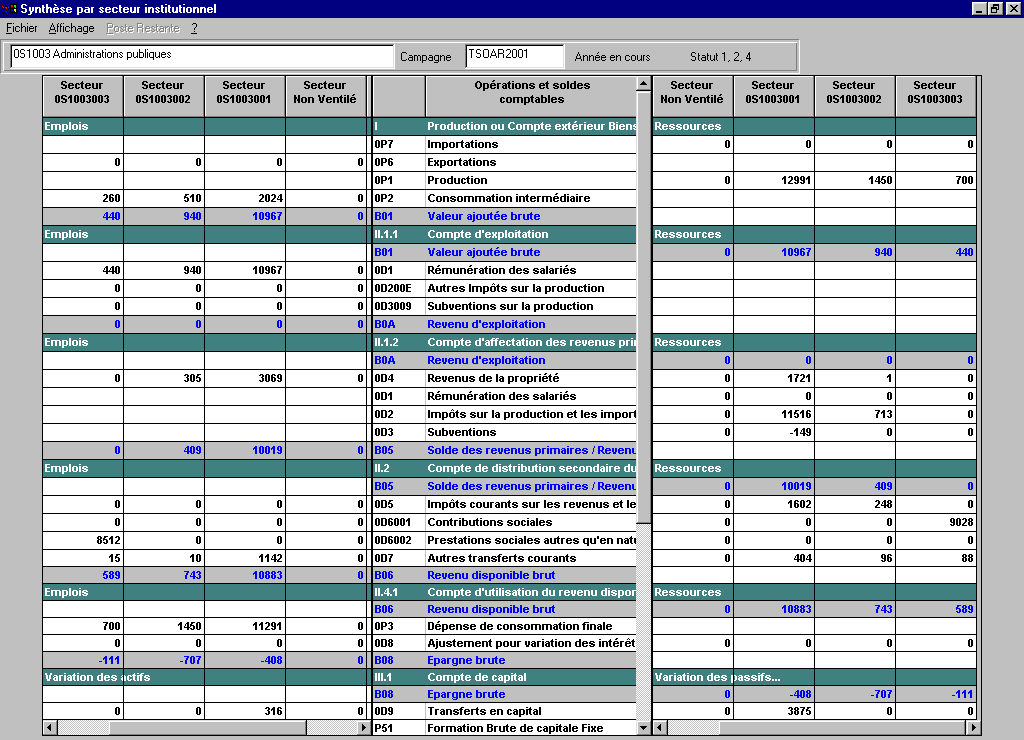Select the 0D6001 Contributions sociales row

click(x=504, y=523)
